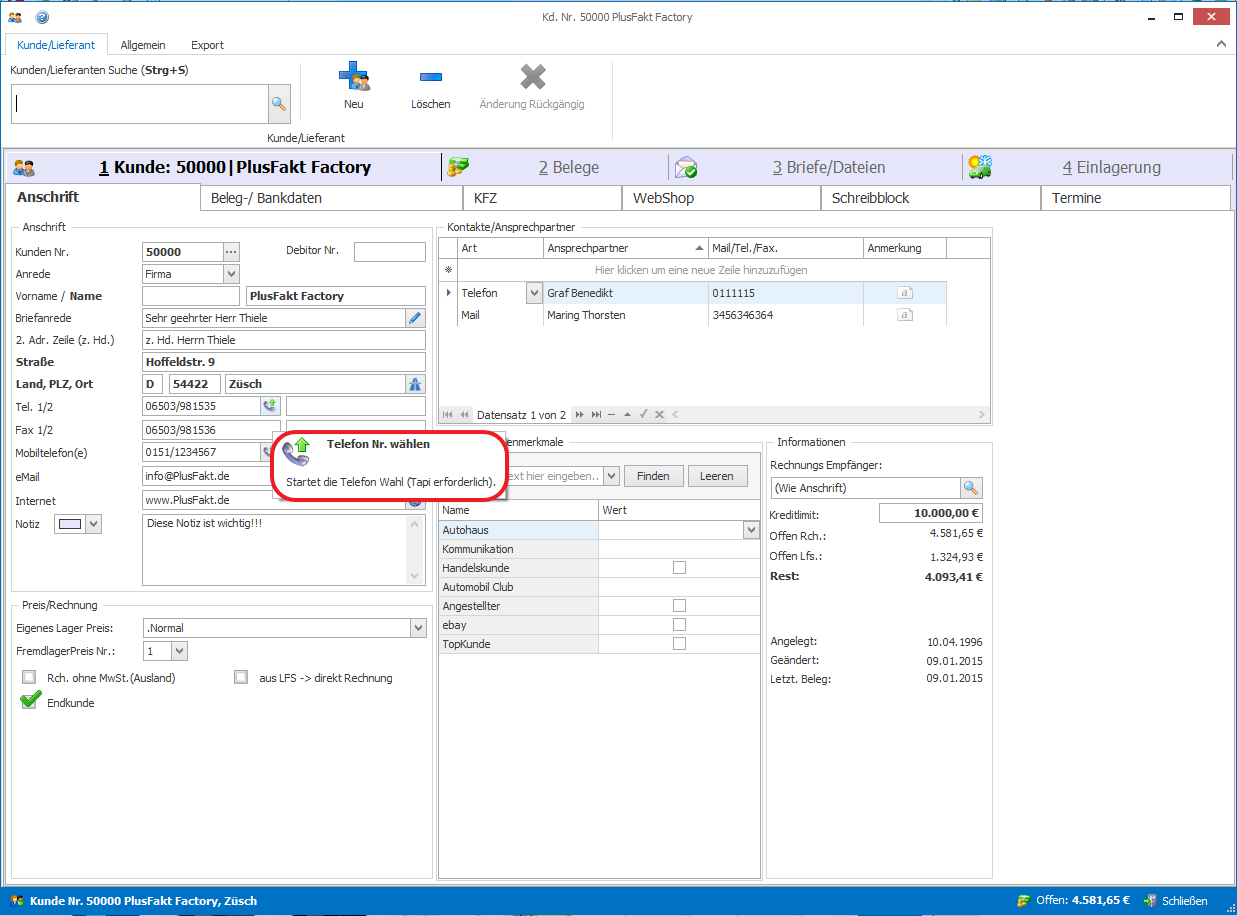Go to next page in contact navigator
The image size is (1237, 916).
point(580,415)
